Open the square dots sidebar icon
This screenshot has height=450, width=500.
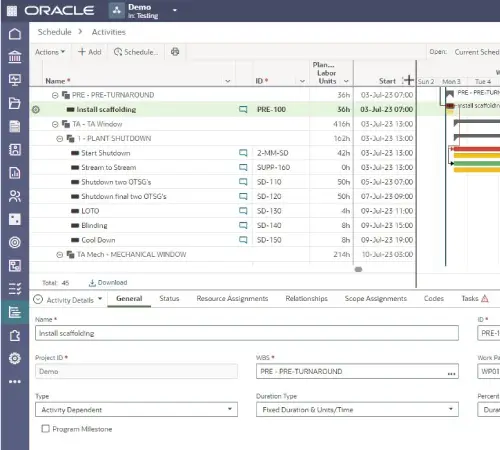[15, 219]
